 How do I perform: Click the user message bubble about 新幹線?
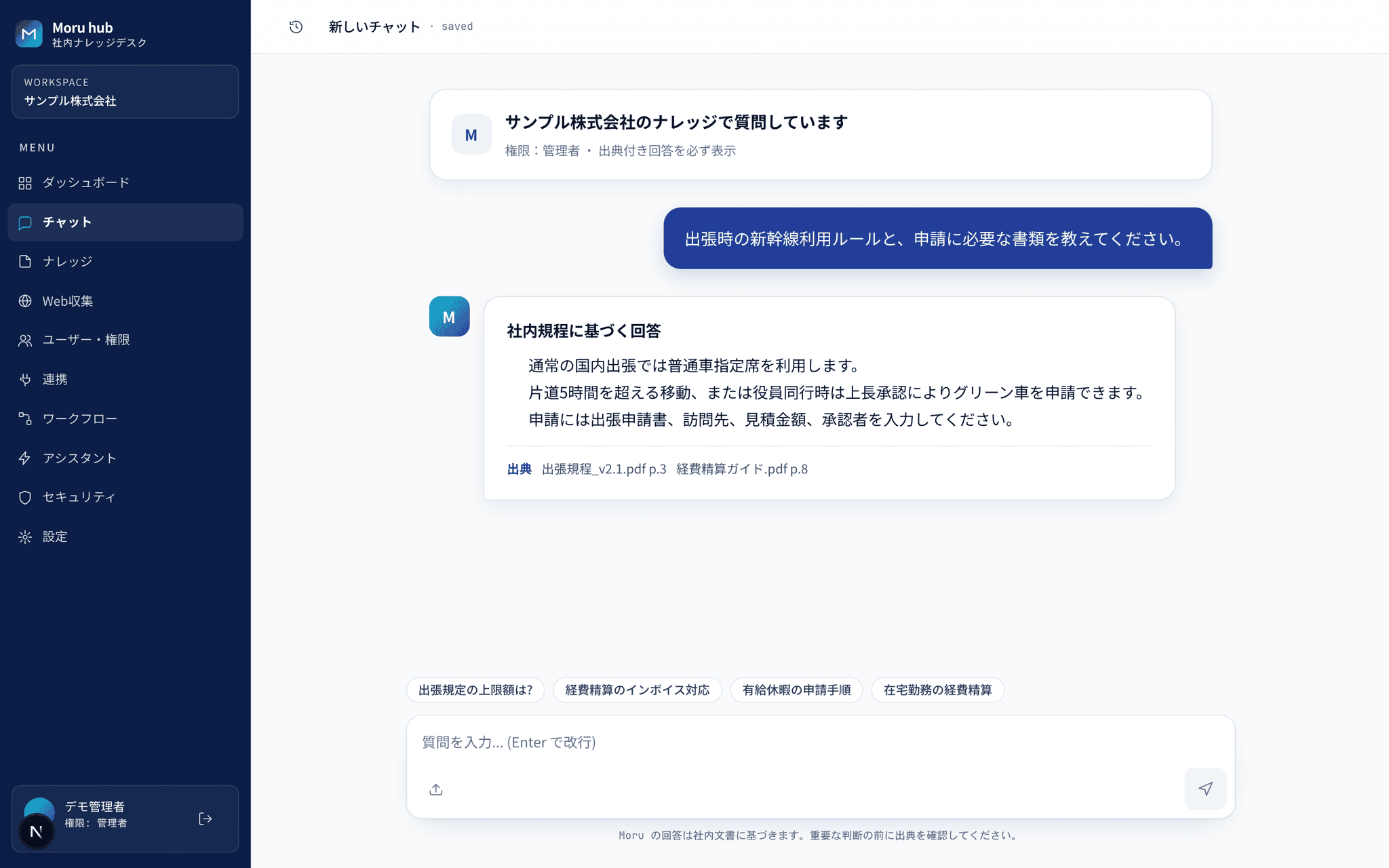pos(938,239)
